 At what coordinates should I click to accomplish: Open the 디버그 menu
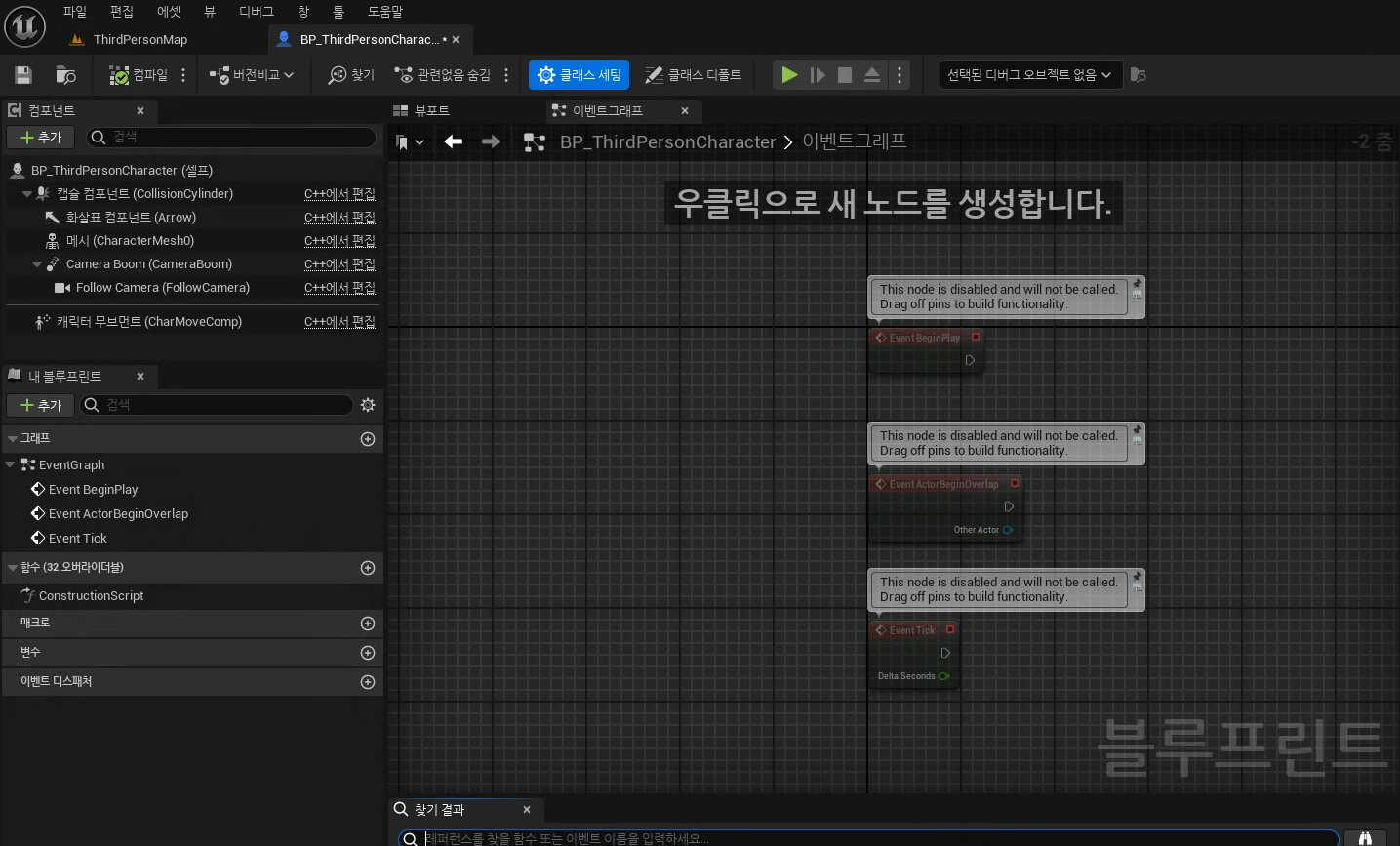[x=257, y=12]
